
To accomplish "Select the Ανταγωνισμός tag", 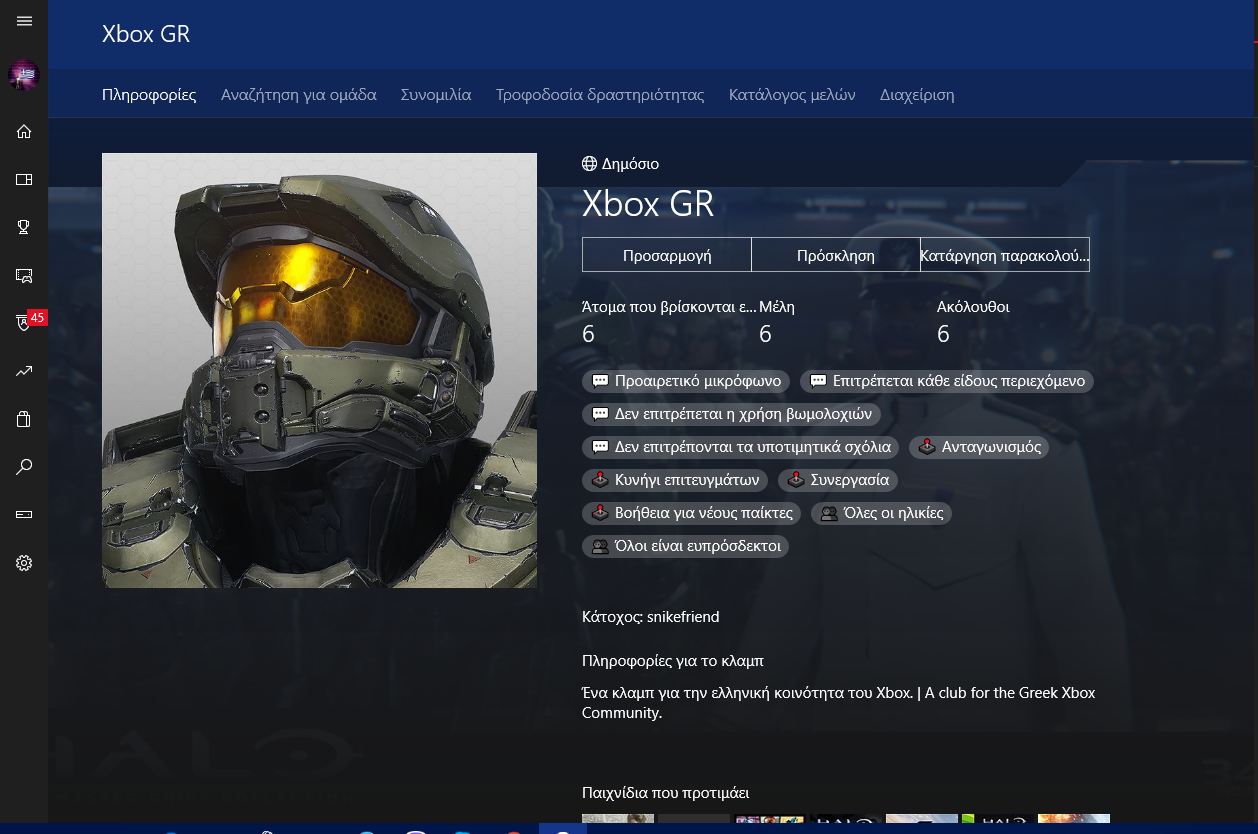I will point(980,447).
